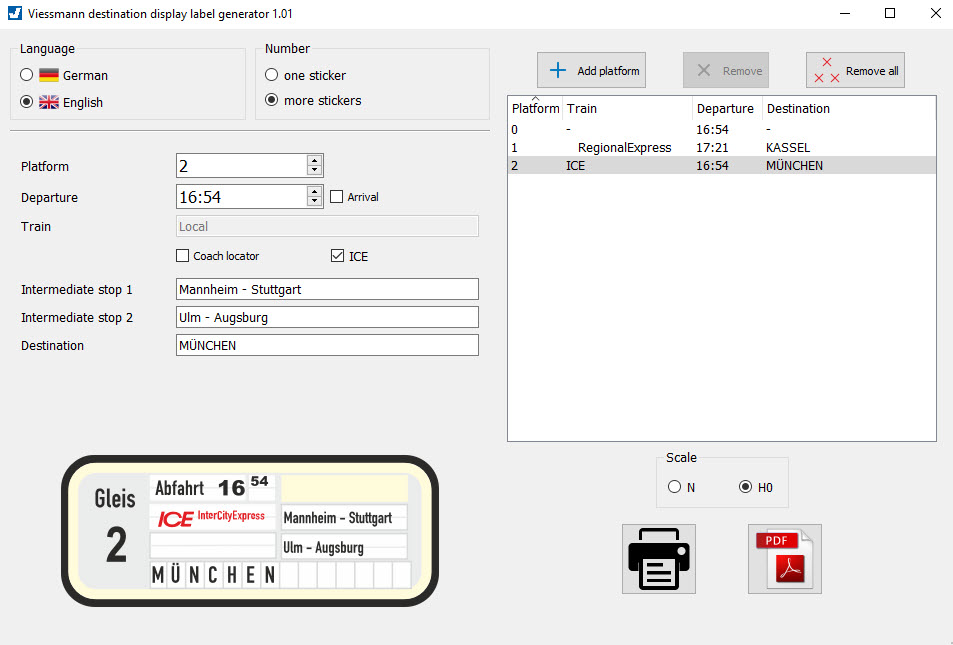Click into the Platform number field
This screenshot has height=645, width=953.
tap(242, 165)
